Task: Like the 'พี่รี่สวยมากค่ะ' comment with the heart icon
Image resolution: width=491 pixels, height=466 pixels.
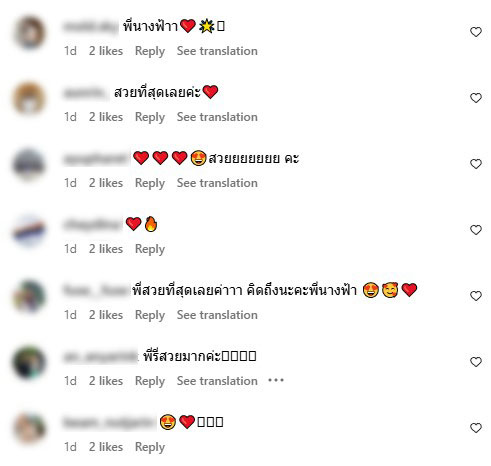Action: tap(476, 362)
